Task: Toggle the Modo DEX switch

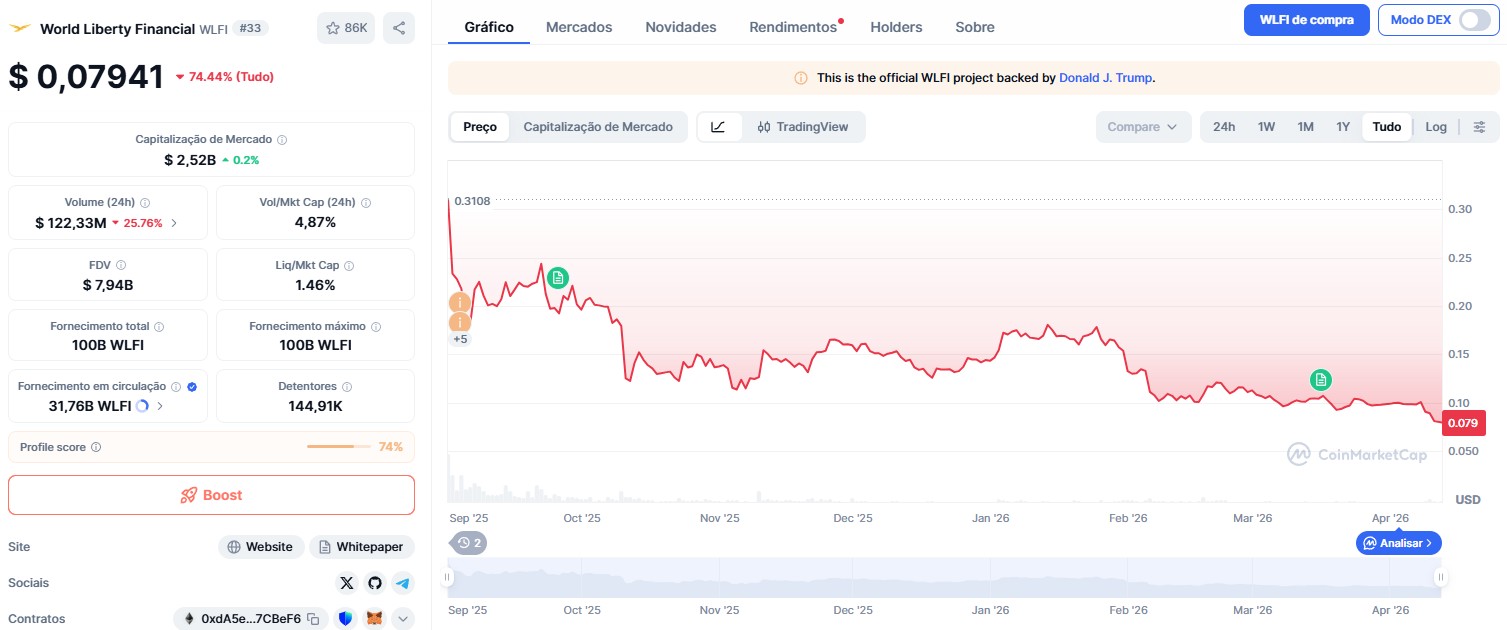Action: [x=1474, y=20]
